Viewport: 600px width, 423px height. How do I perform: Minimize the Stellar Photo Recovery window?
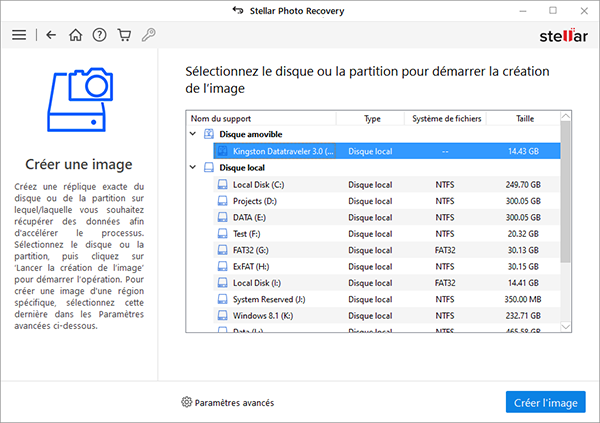click(523, 11)
